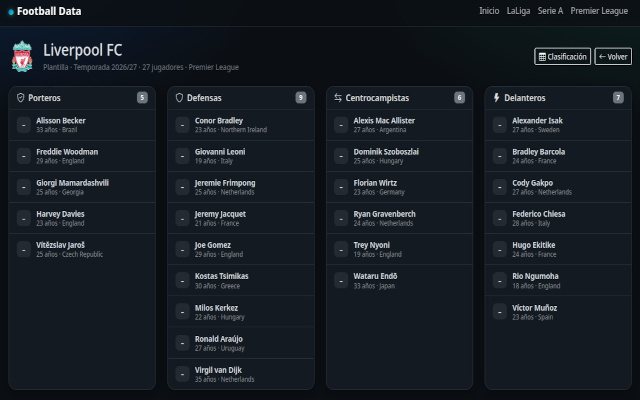The width and height of the screenshot is (640, 400).
Task: Open the Clasificación standings button
Action: click(562, 57)
